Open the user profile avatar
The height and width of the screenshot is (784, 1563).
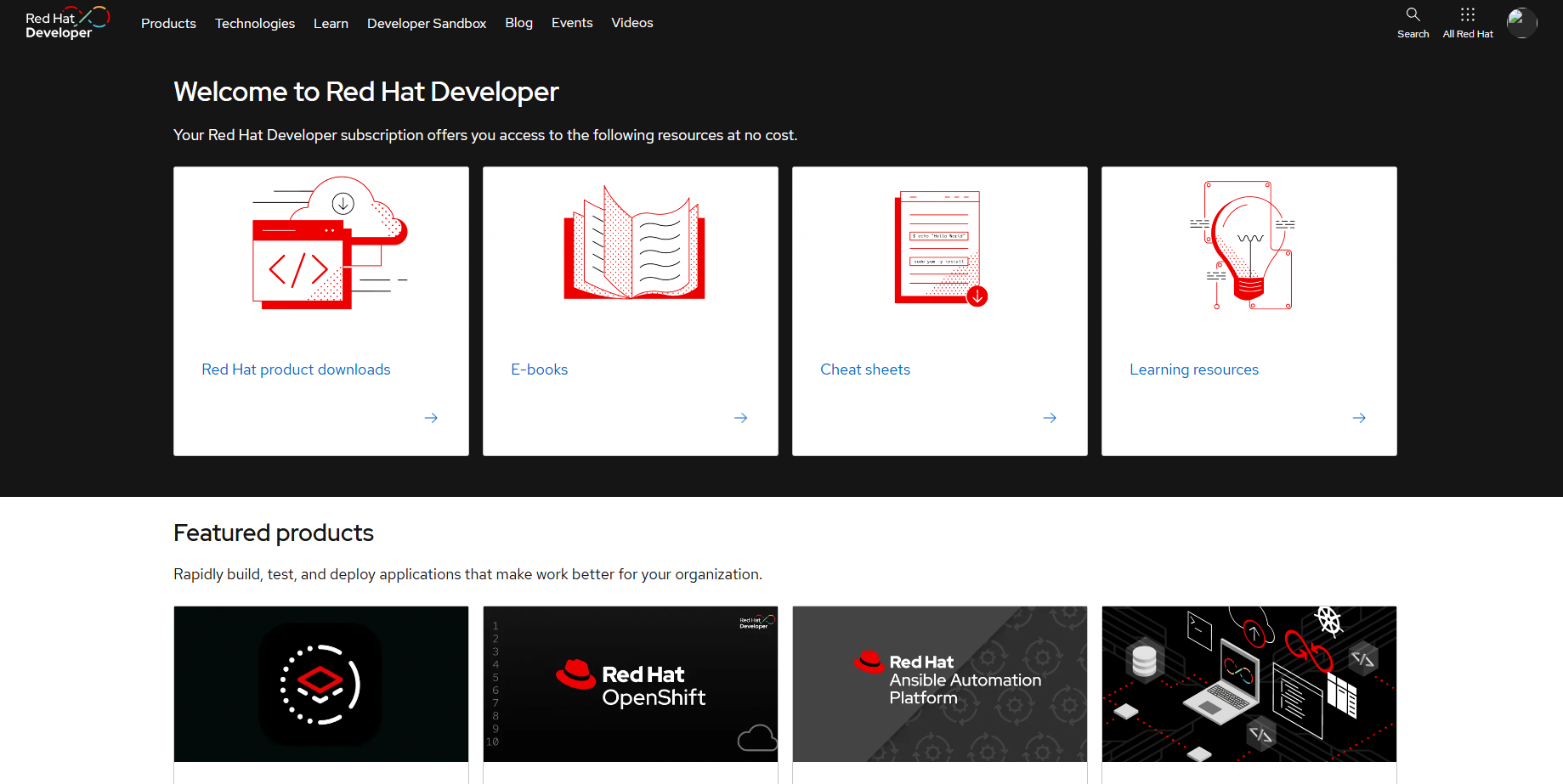[1521, 23]
